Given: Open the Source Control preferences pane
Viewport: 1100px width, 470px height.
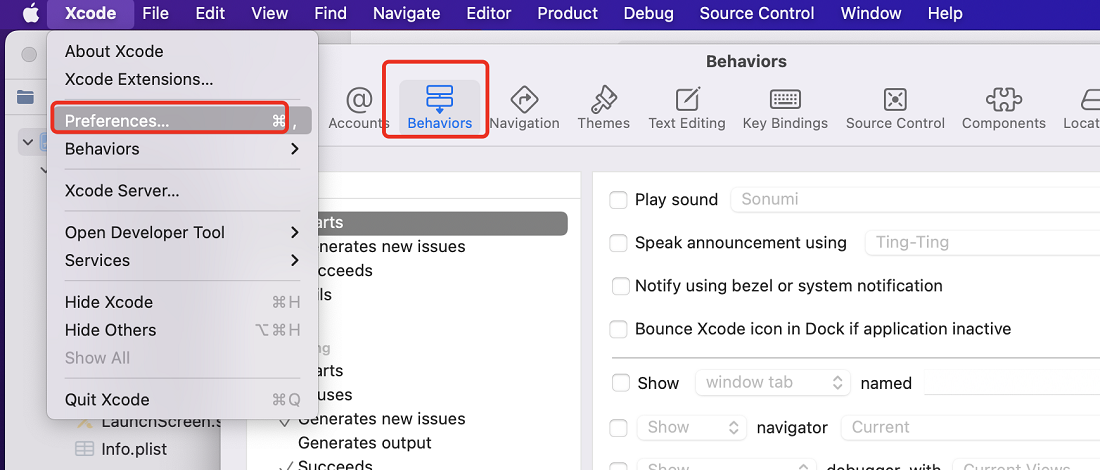Looking at the screenshot, I should click(895, 109).
